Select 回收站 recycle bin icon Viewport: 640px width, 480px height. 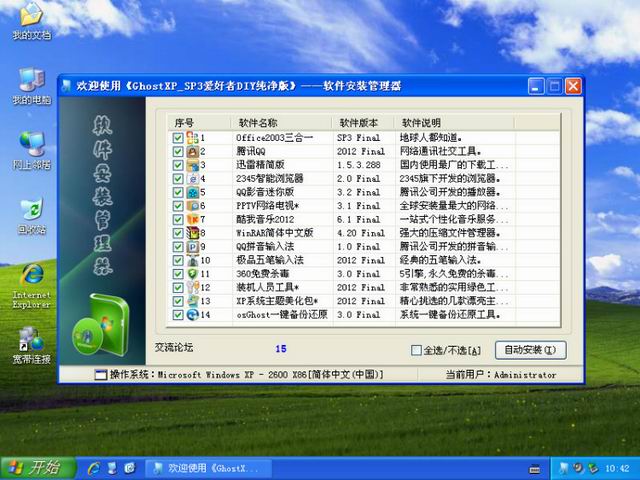[31, 216]
